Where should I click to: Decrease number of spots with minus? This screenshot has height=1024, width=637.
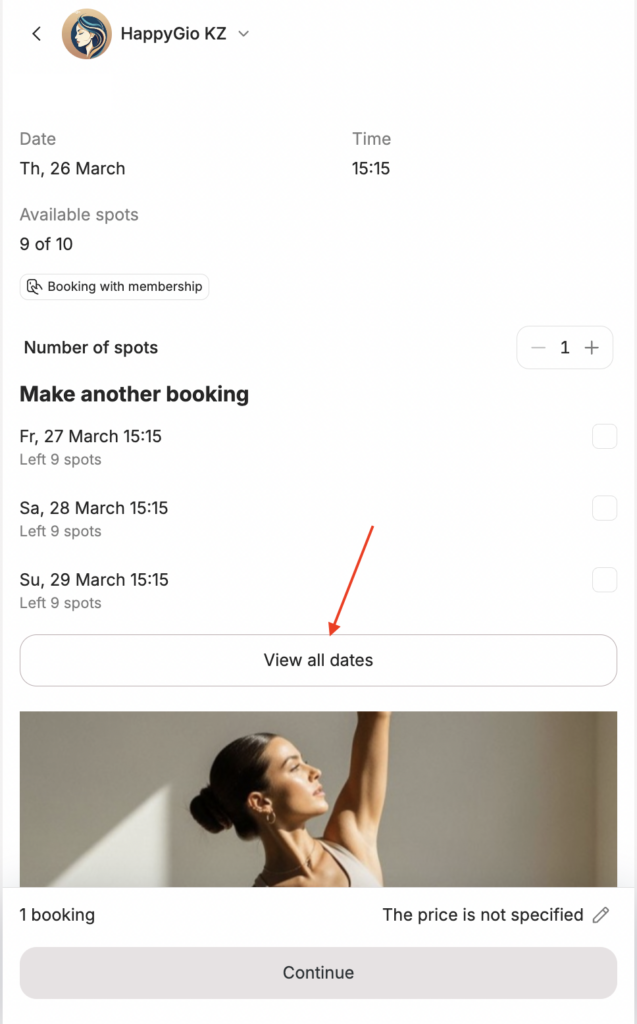tap(539, 348)
